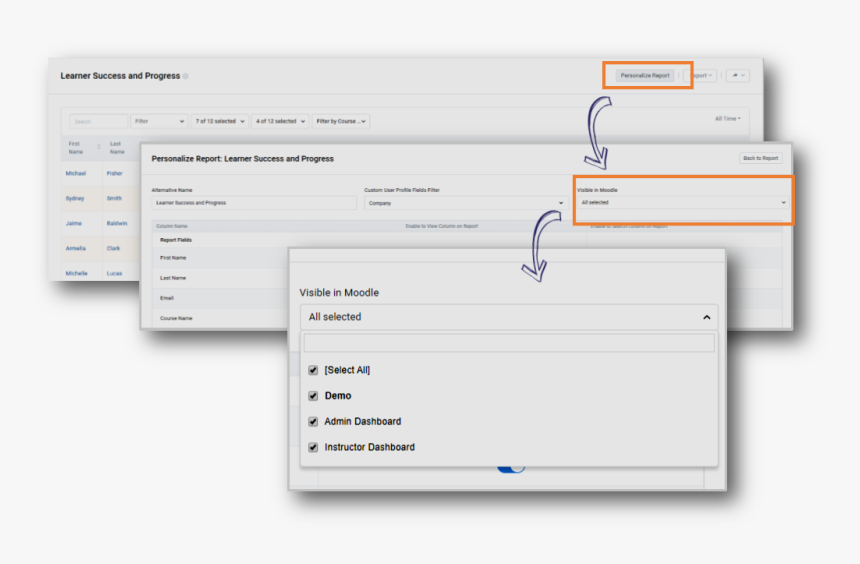Open the Custom User Profile Company dropdown
The width and height of the screenshot is (860, 564).
click(x=464, y=203)
